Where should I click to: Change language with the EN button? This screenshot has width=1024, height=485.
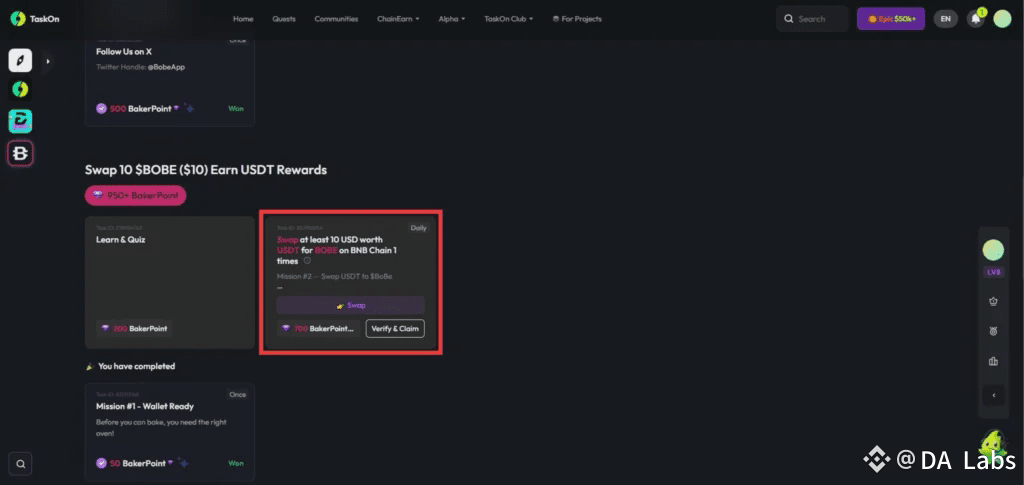(x=946, y=19)
